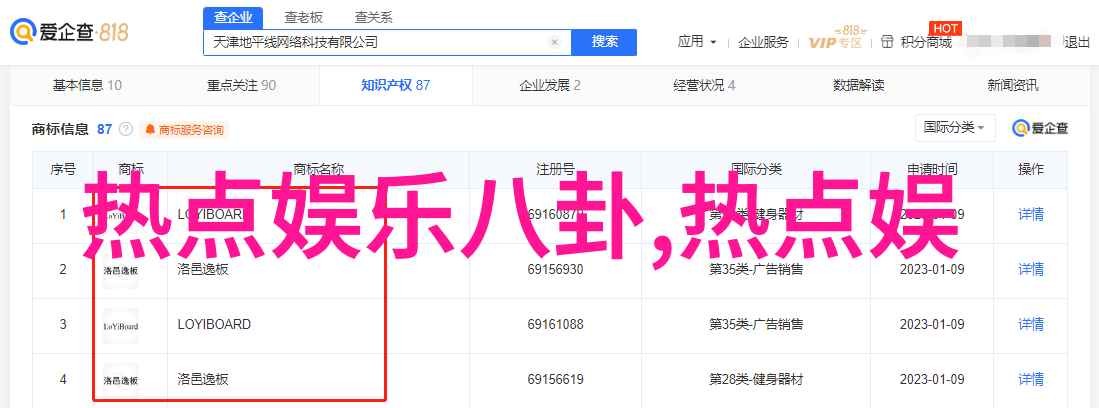The image size is (1099, 408).
Task: Click 洛邑逸板 trademark name in row 2
Action: [203, 269]
